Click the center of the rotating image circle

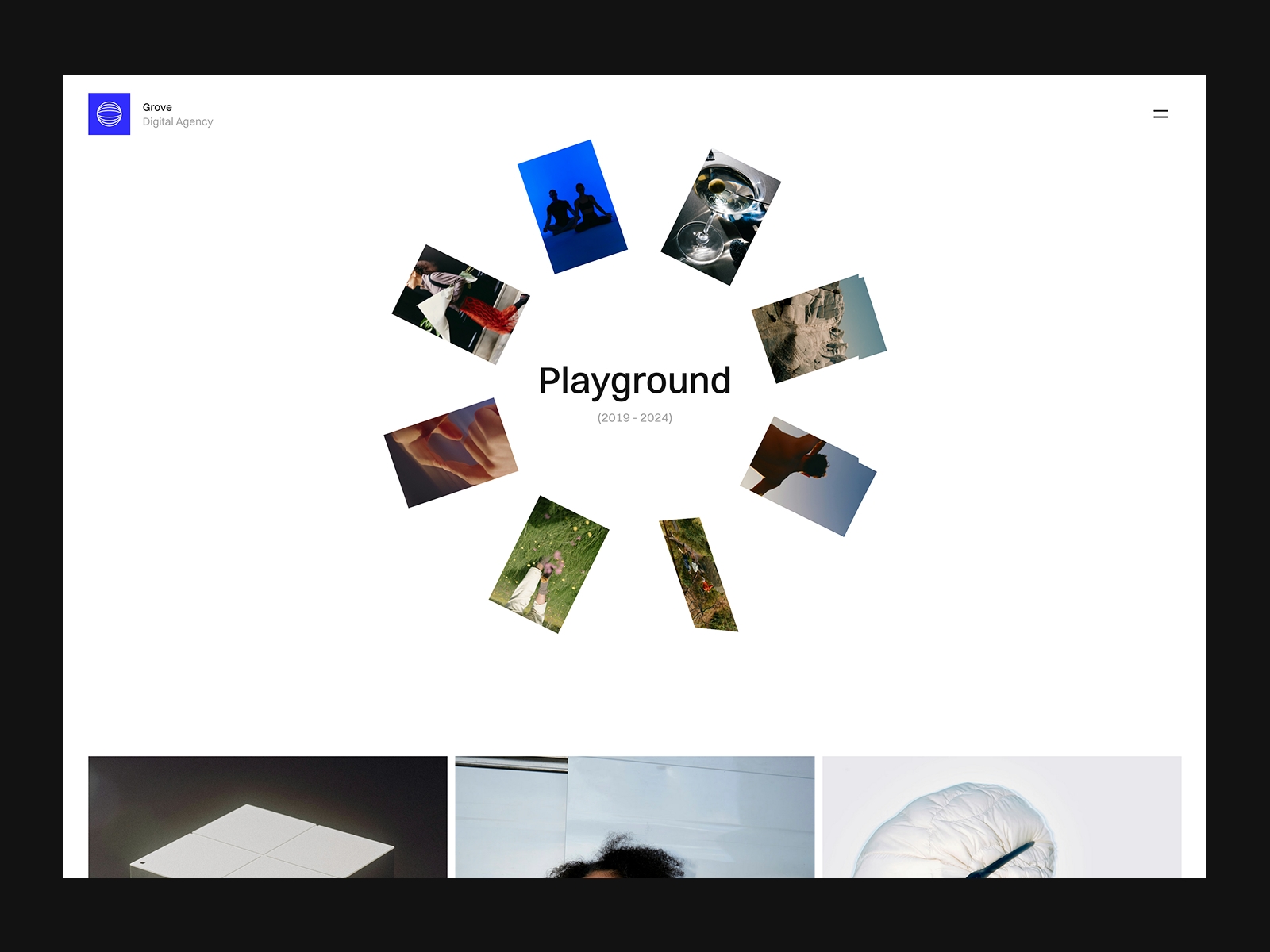(x=635, y=389)
